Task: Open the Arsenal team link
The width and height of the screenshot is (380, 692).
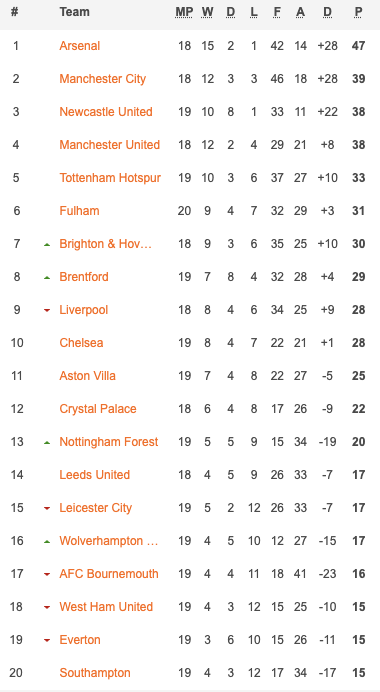Action: 79,46
